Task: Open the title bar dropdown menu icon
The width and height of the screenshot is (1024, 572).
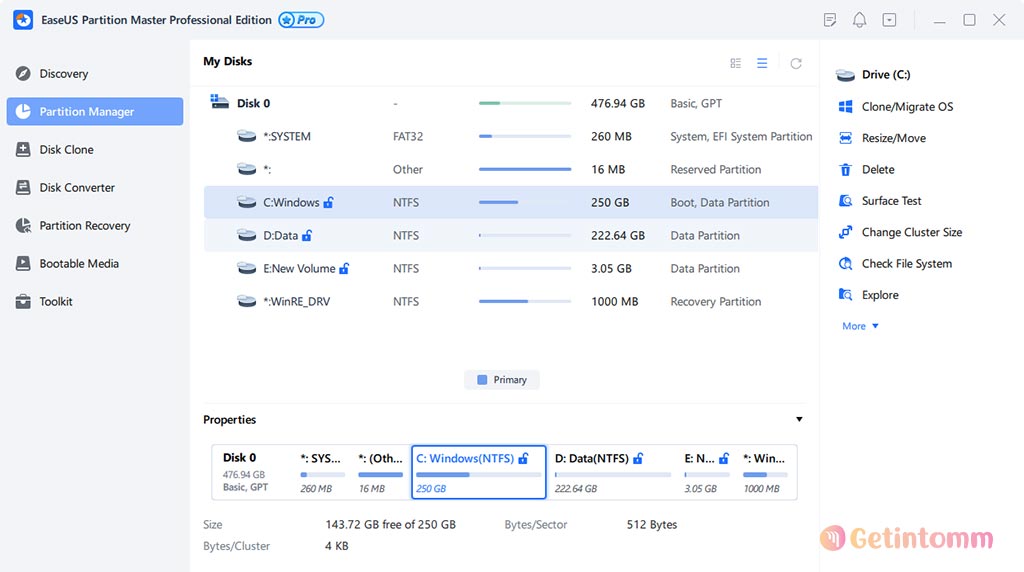Action: tap(889, 20)
